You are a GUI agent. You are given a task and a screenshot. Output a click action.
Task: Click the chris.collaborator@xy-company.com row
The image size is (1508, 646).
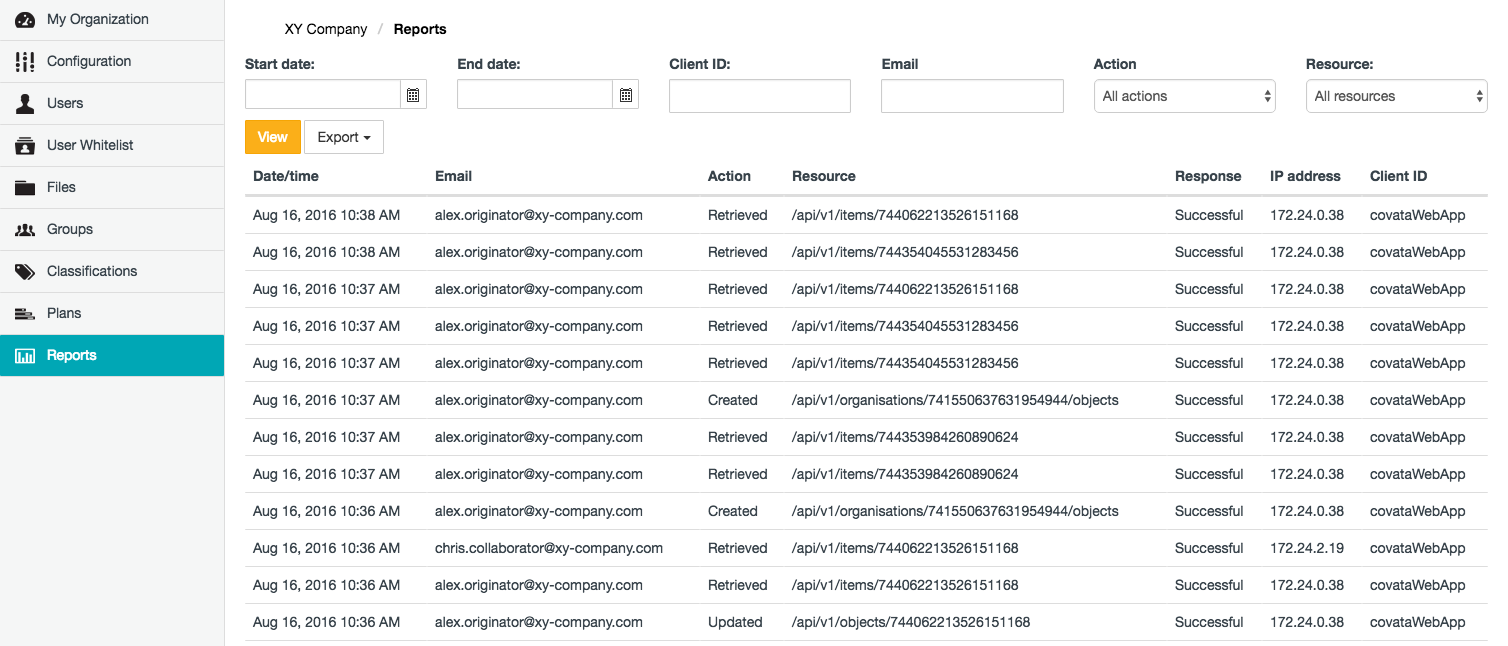click(548, 548)
